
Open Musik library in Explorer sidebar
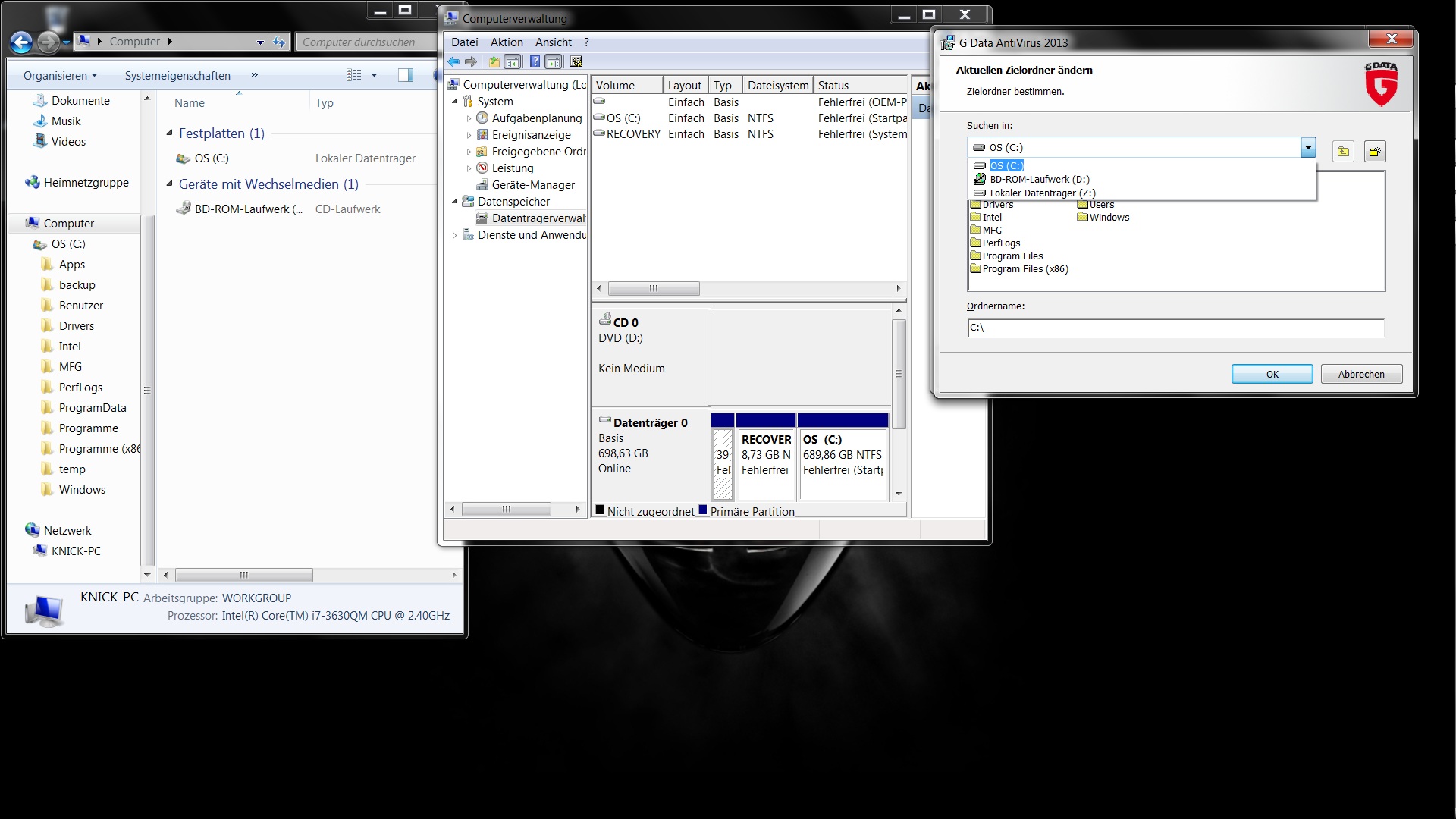[65, 121]
